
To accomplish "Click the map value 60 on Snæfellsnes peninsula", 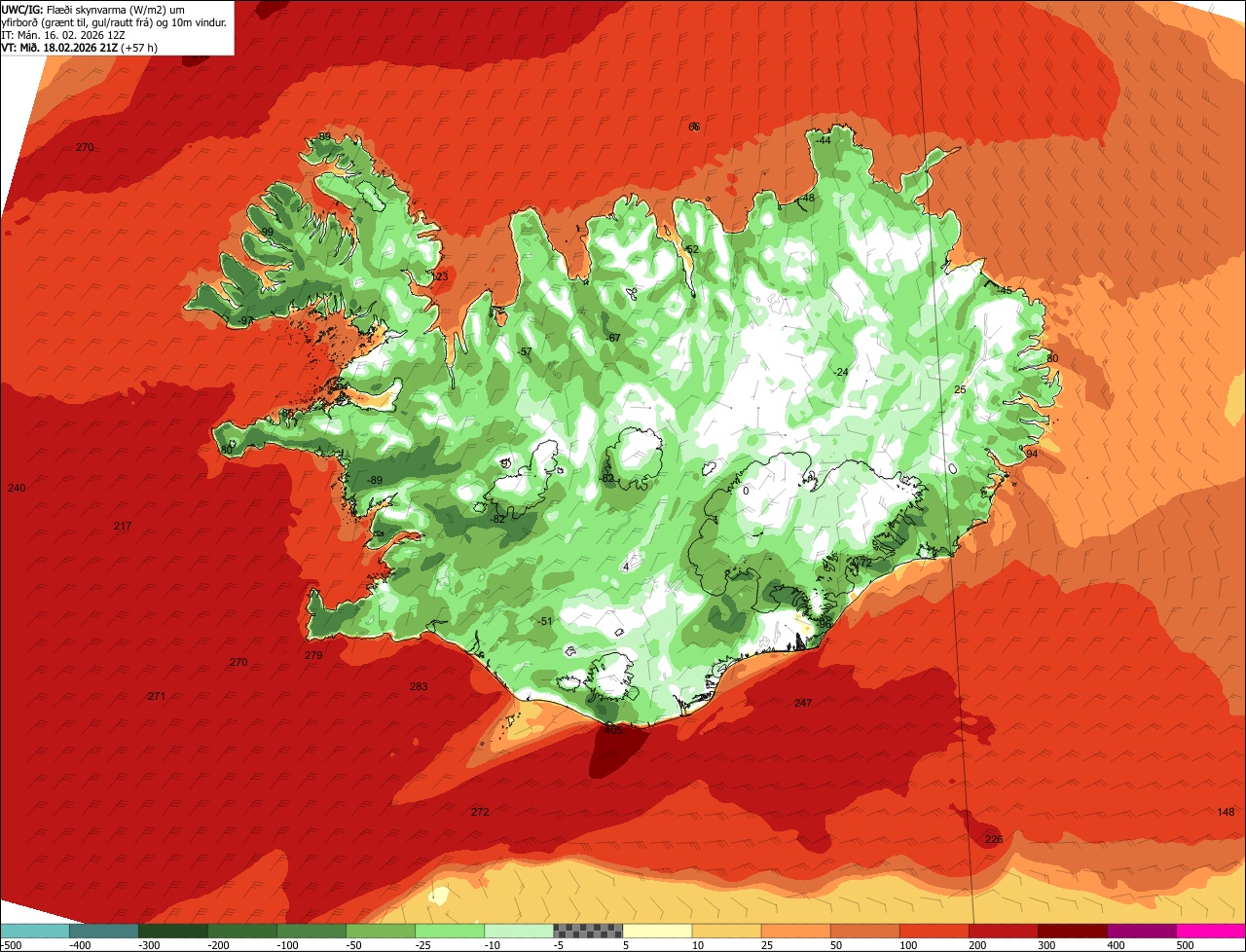I will [227, 450].
